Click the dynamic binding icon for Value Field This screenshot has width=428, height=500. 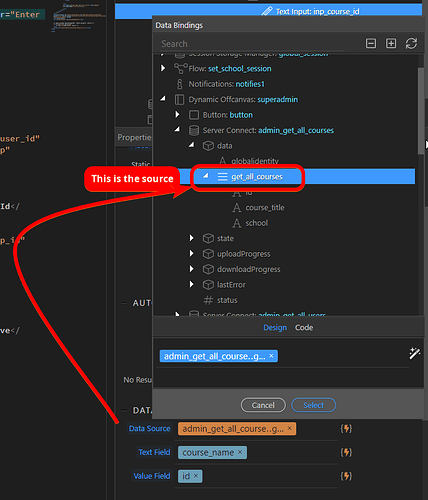pos(346,476)
